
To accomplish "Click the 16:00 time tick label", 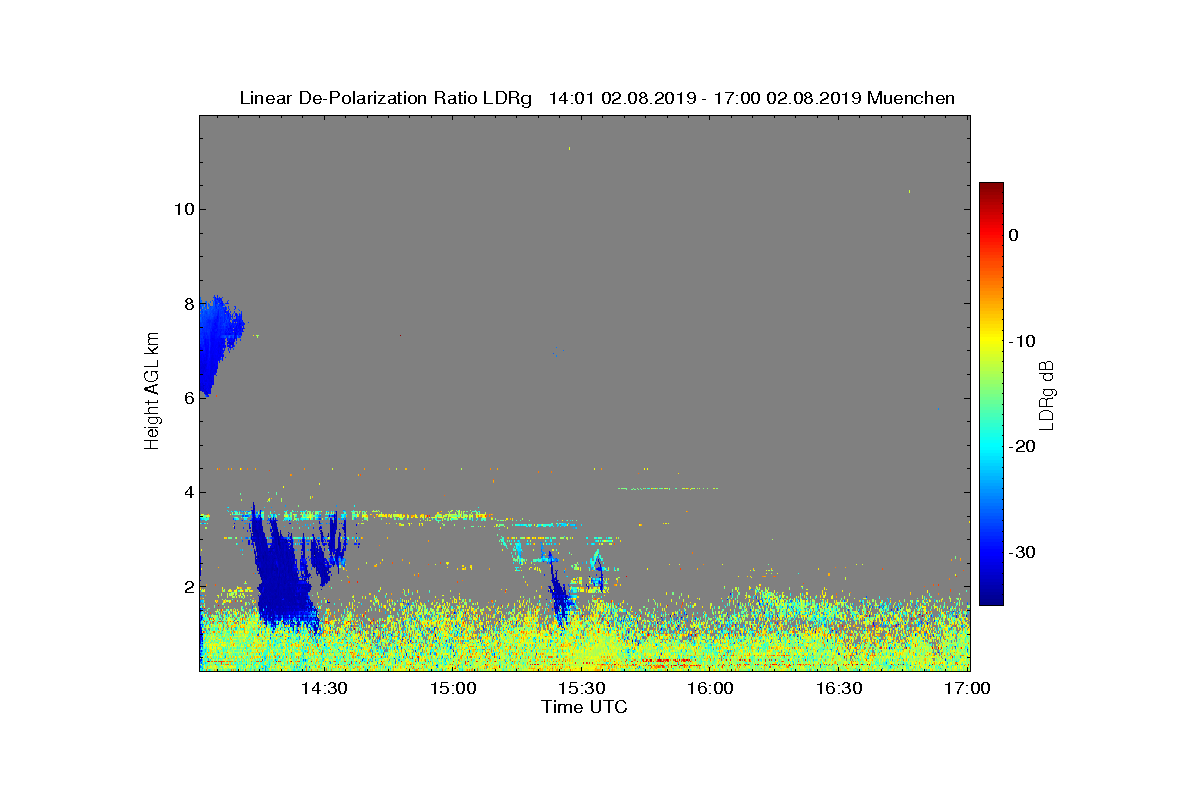I will 711,689.
